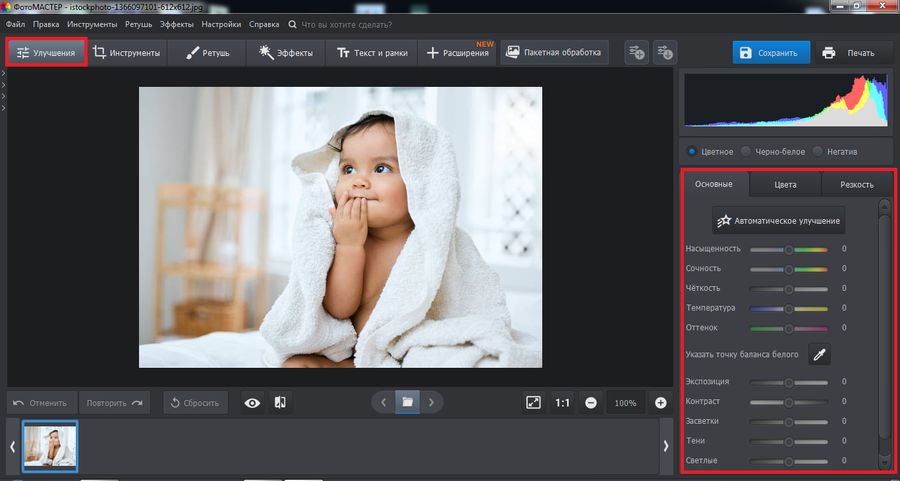The height and width of the screenshot is (481, 900).
Task: Click the before/after compare icon
Action: pos(280,403)
